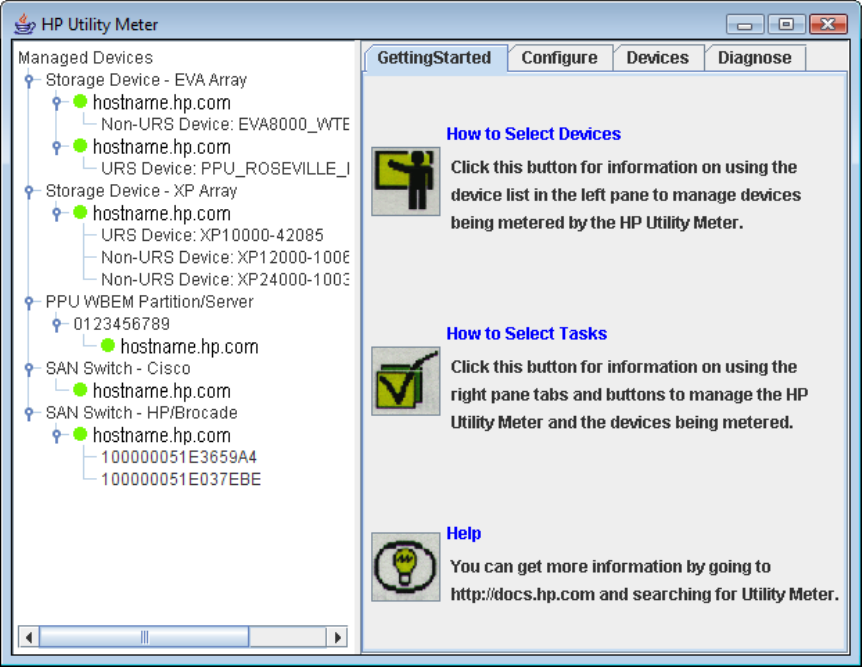Collapse the 0123456789 tree node
This screenshot has width=862, height=667.
pos(57,324)
